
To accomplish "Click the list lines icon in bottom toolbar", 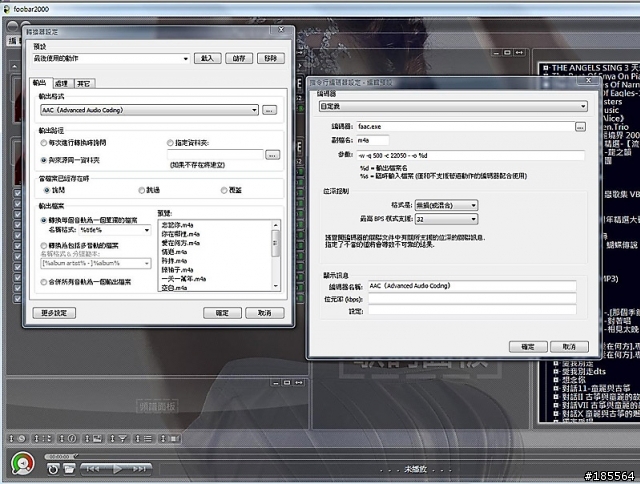I will tap(148, 439).
